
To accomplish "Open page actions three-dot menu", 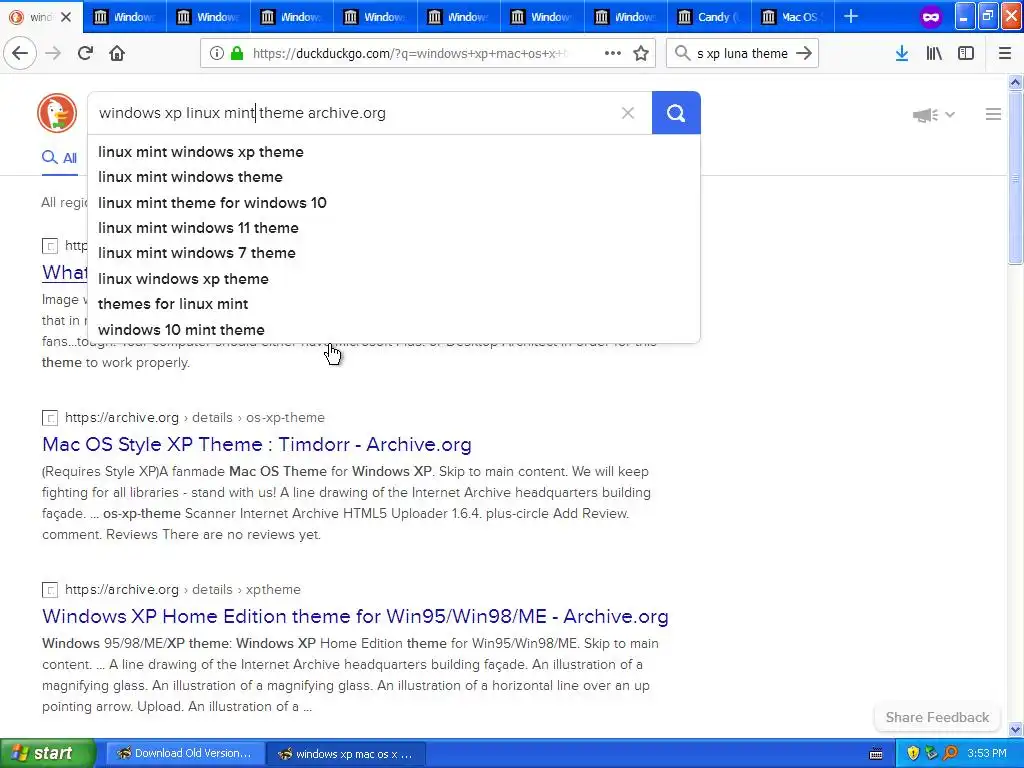I will 613,54.
